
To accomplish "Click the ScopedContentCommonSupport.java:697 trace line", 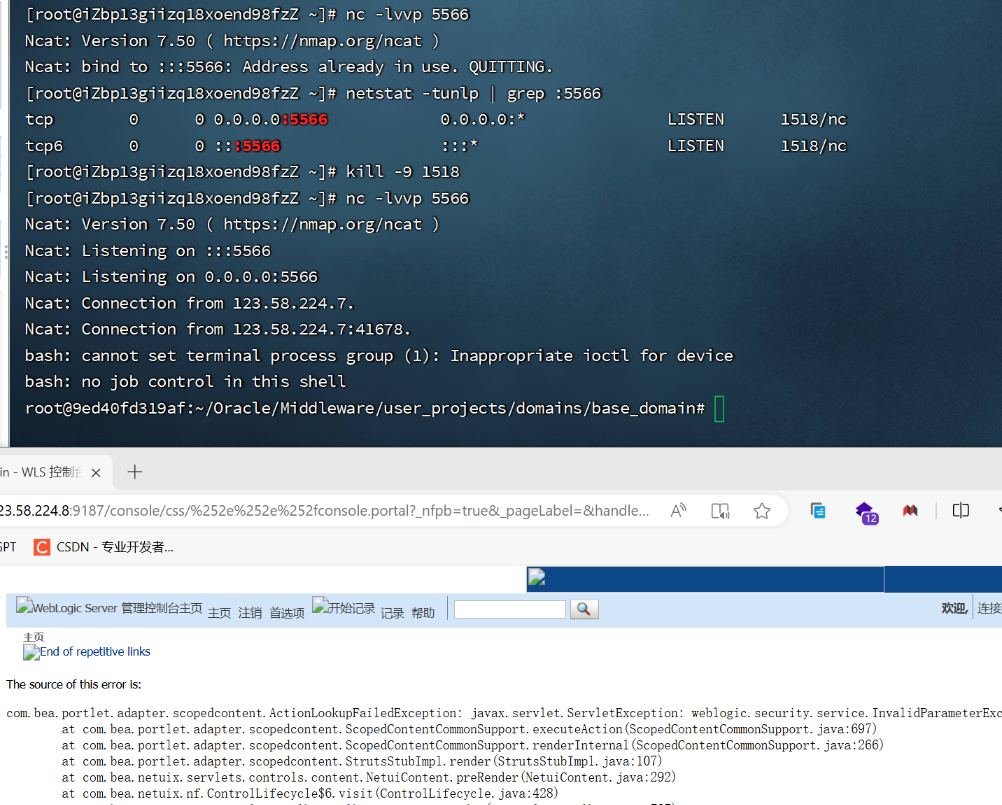I will coord(469,729).
